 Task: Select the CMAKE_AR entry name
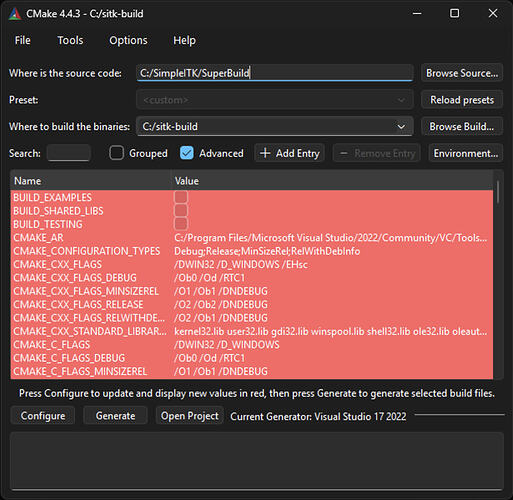tap(38, 238)
